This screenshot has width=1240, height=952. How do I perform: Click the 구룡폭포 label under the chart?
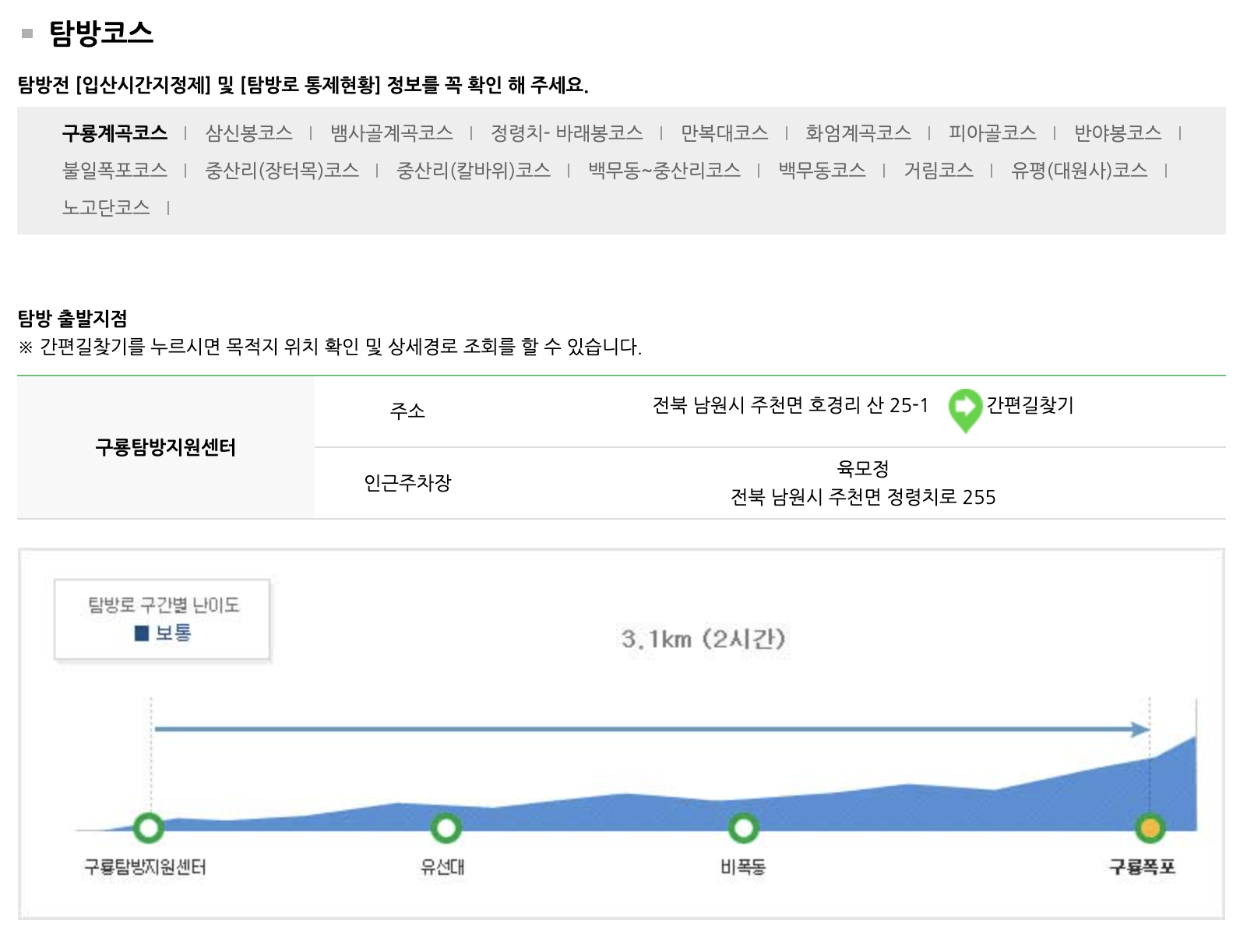click(x=1142, y=867)
